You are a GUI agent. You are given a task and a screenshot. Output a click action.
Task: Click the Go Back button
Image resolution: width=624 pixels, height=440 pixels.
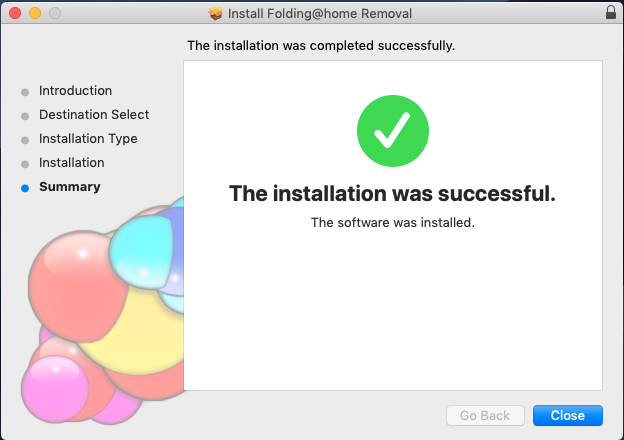[x=485, y=415]
